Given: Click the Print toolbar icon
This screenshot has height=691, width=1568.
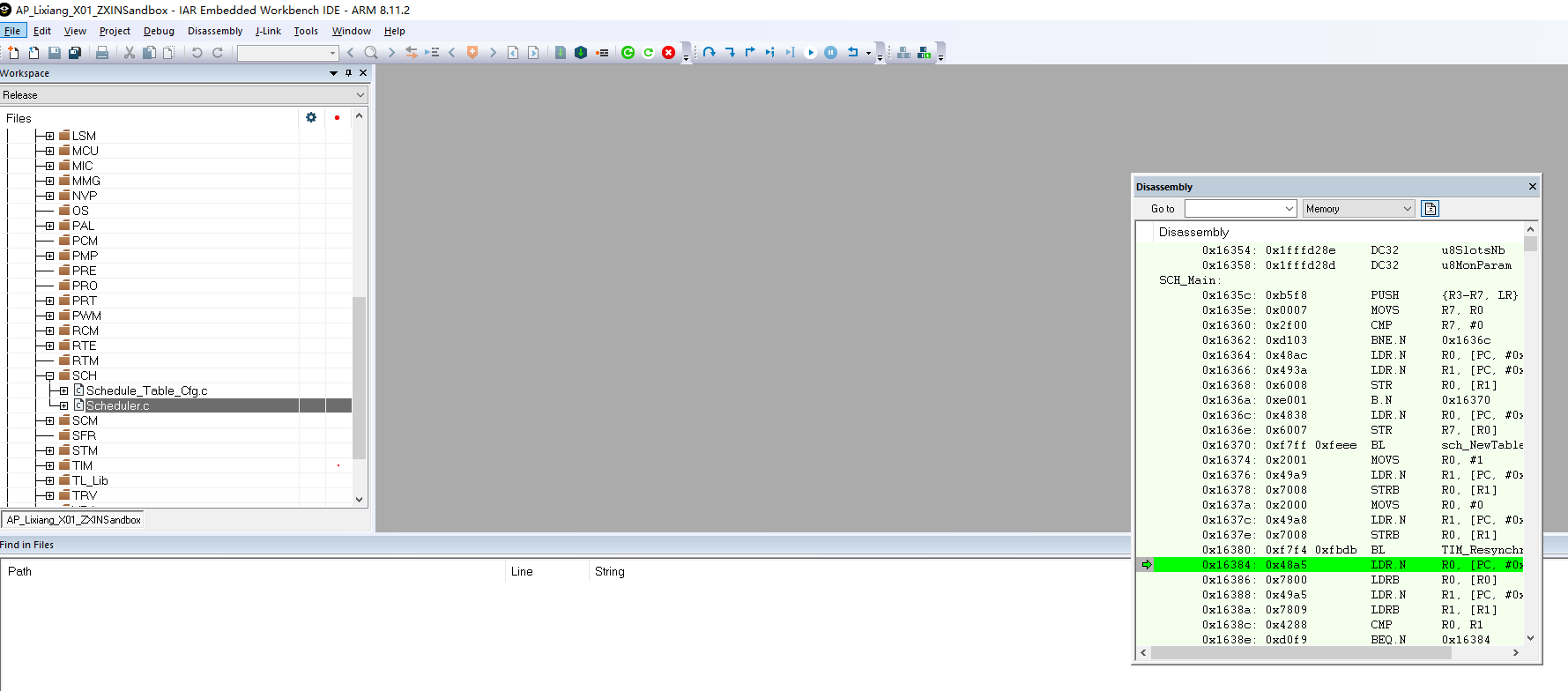Looking at the screenshot, I should pyautogui.click(x=102, y=53).
